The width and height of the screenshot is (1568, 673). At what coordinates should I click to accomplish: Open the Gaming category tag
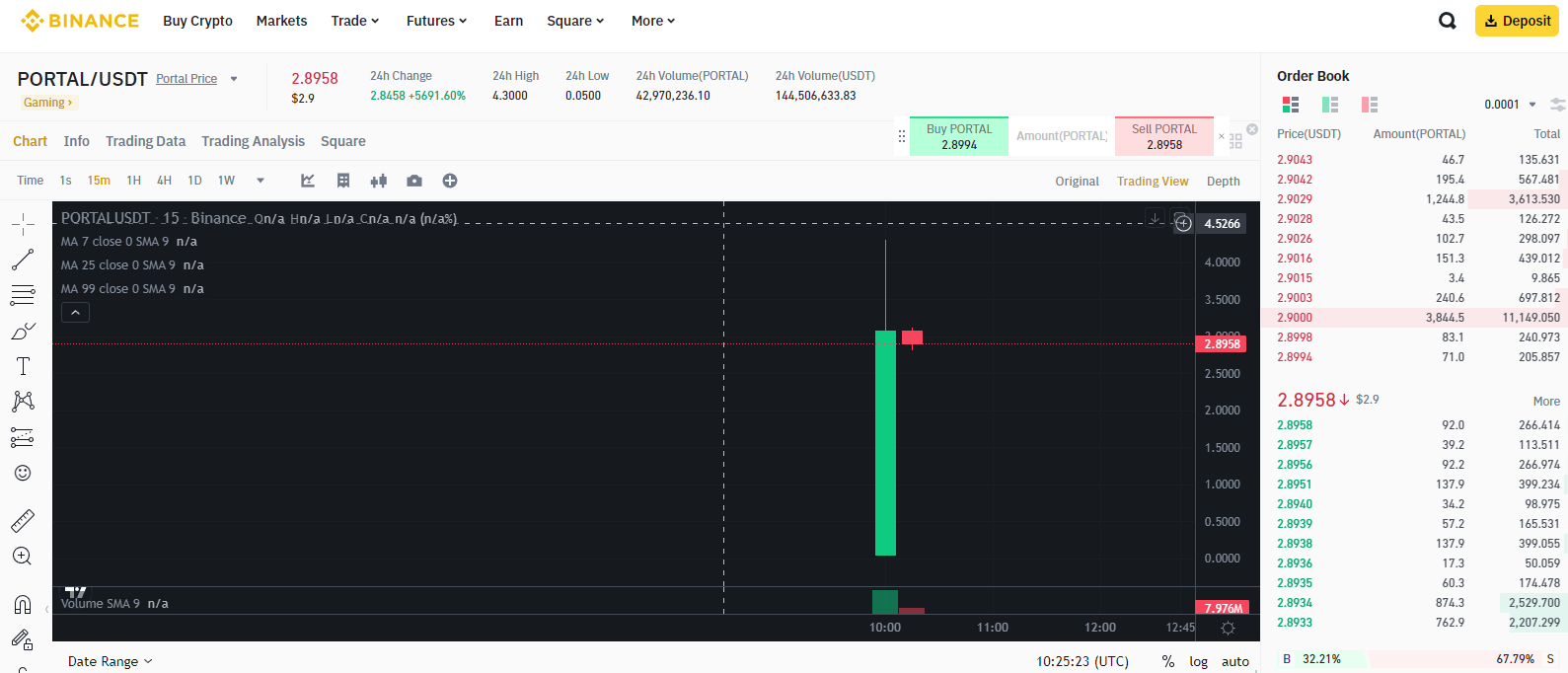coord(47,103)
